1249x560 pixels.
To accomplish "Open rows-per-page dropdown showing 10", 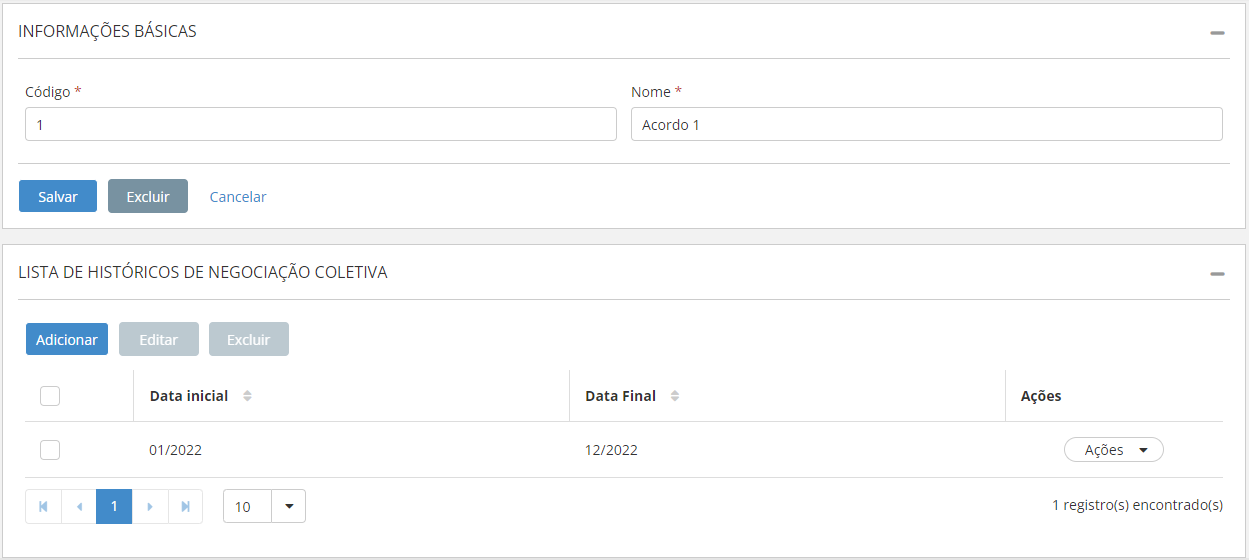I will click(288, 507).
